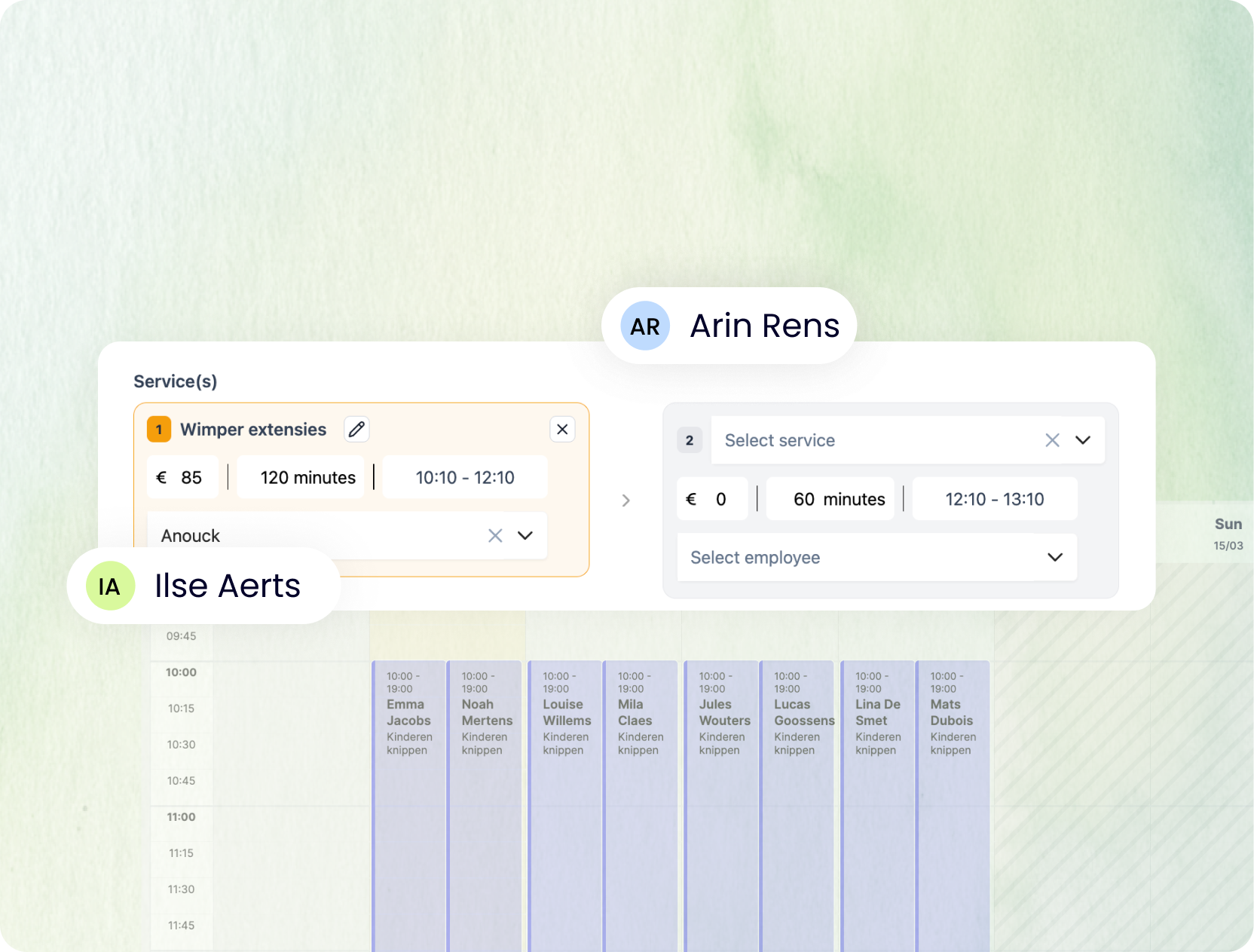This screenshot has width=1254, height=952.
Task: Select the Sun 15/03 day header
Action: pyautogui.click(x=1228, y=533)
